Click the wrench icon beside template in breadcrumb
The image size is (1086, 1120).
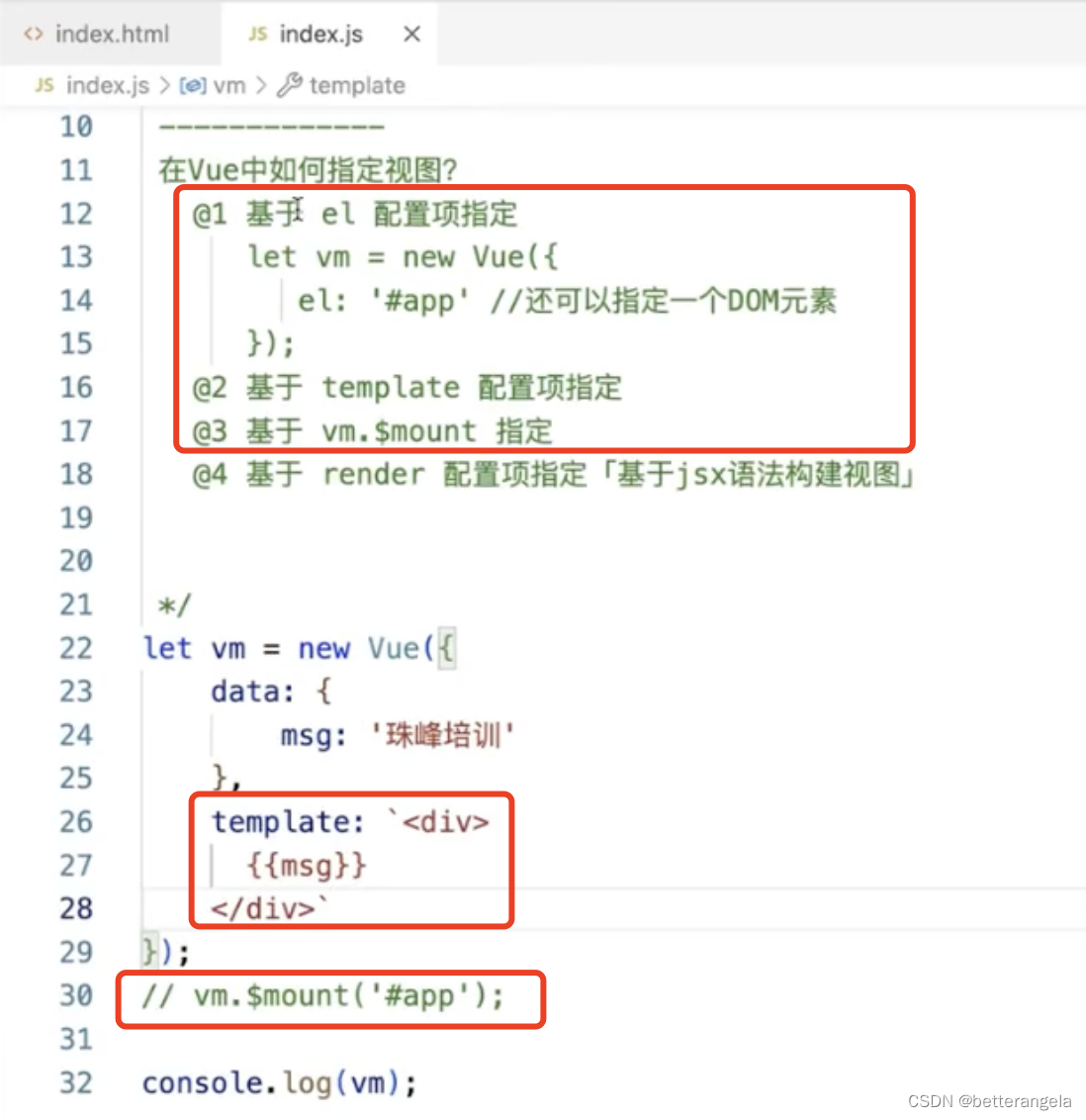(x=288, y=85)
